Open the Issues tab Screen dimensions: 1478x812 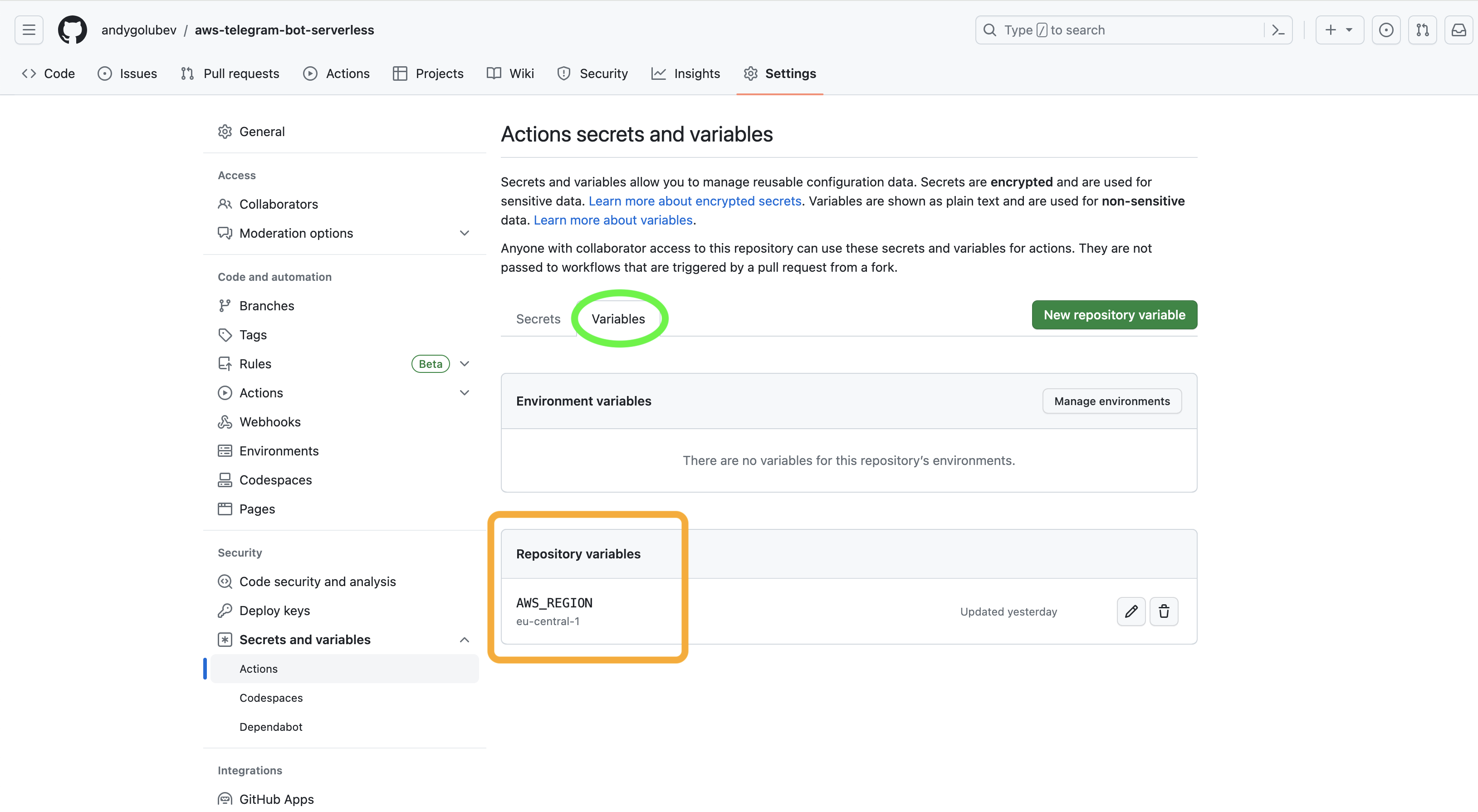127,73
